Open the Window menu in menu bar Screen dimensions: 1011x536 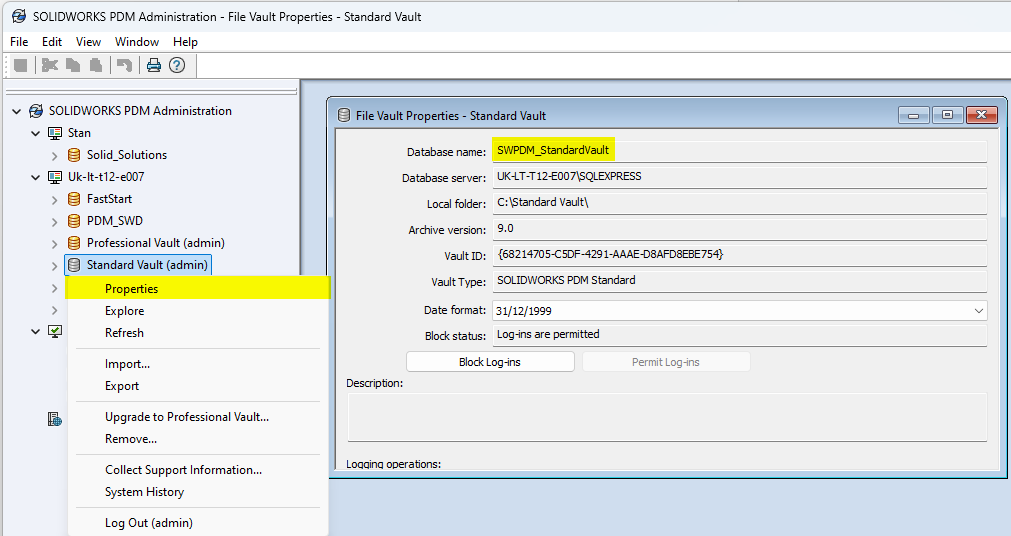coord(137,42)
